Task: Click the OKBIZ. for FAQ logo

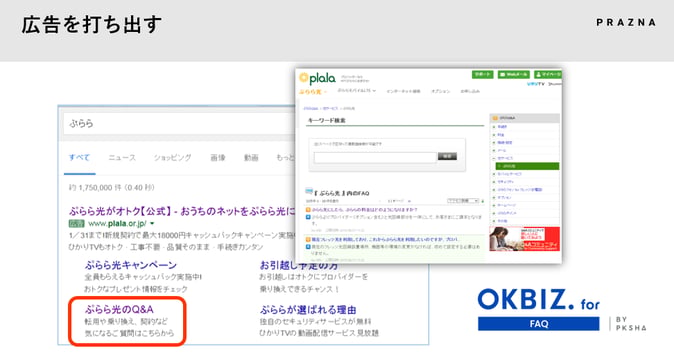Action: click(539, 309)
